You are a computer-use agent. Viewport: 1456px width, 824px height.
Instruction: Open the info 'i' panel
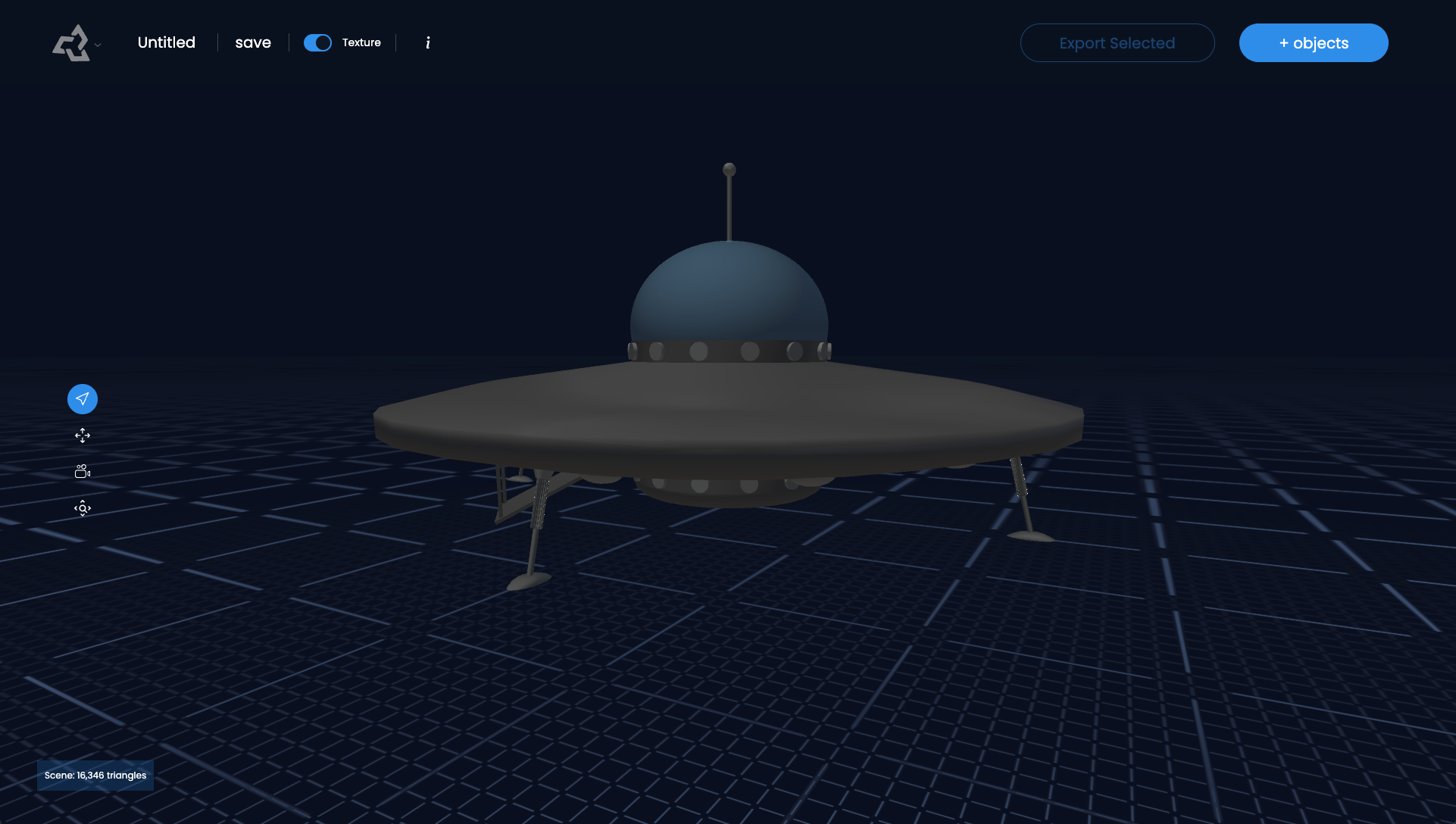click(428, 43)
